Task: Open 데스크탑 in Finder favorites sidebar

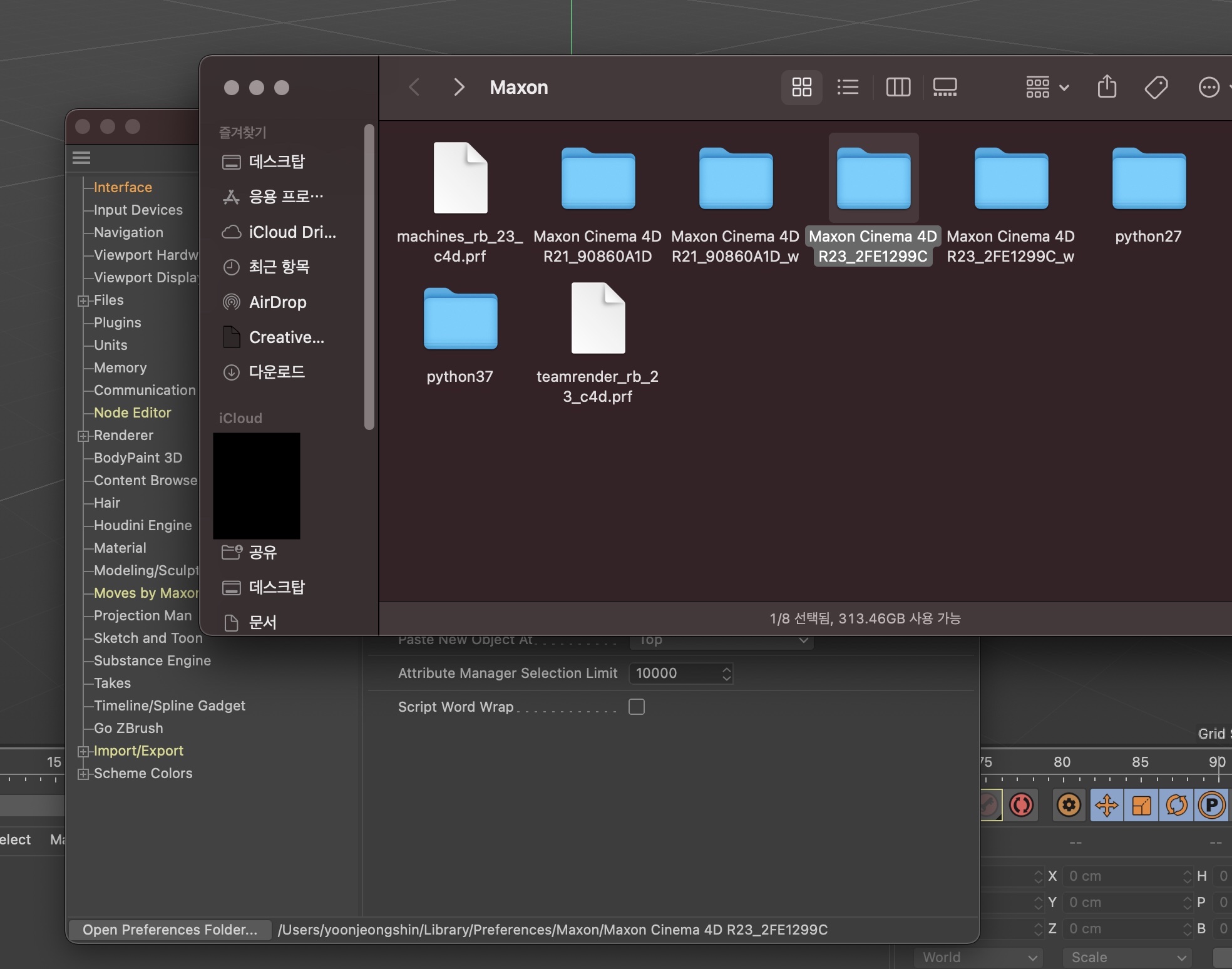Action: coord(276,161)
